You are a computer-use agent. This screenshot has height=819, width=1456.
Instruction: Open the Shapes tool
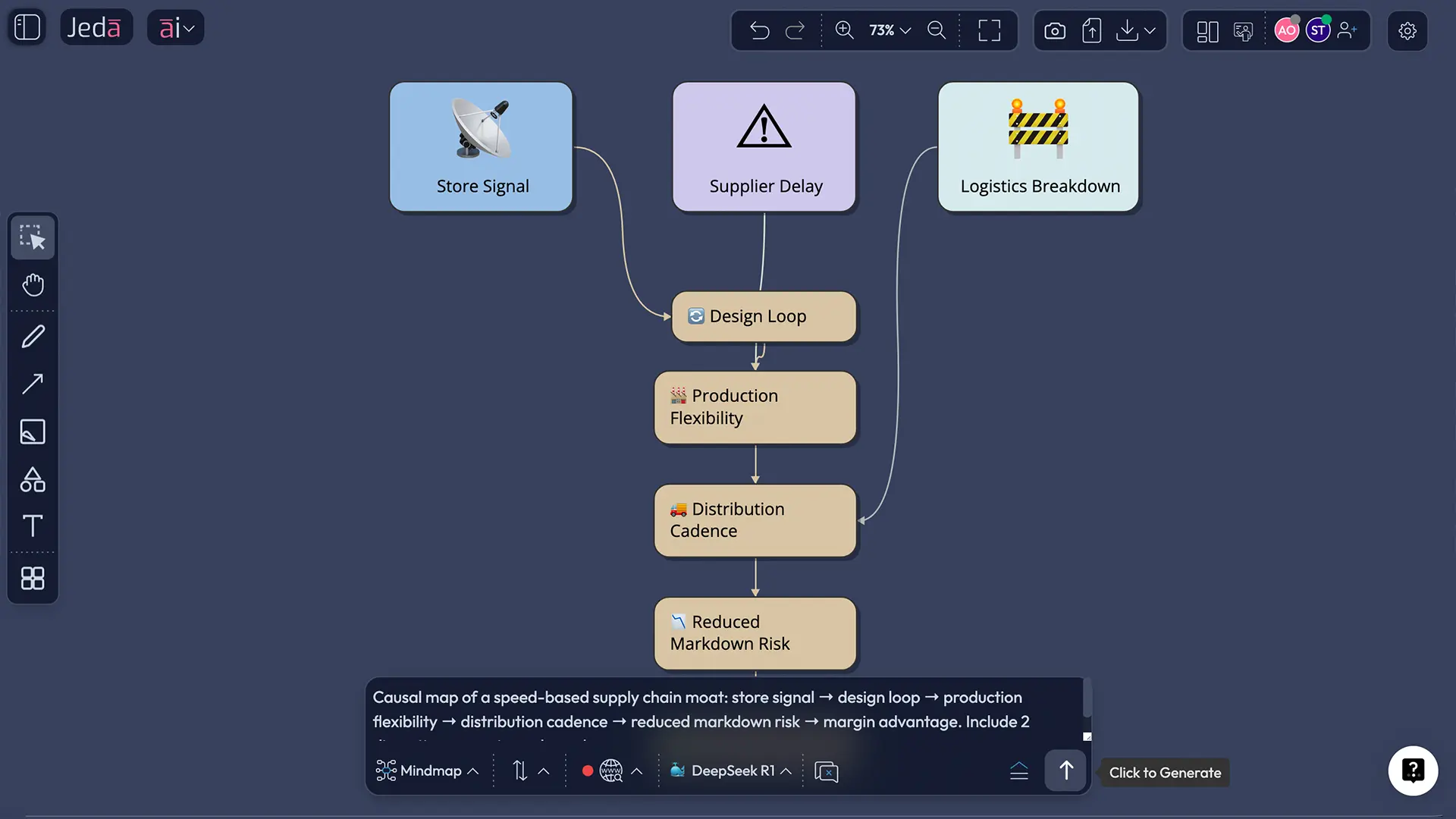tap(33, 479)
